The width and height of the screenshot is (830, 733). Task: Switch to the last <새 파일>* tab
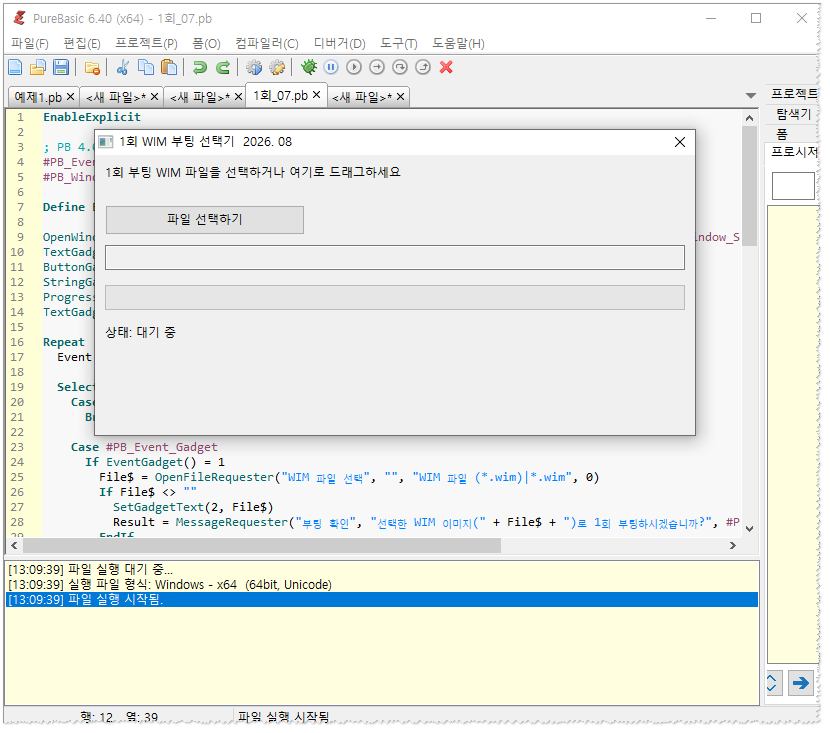pos(362,97)
